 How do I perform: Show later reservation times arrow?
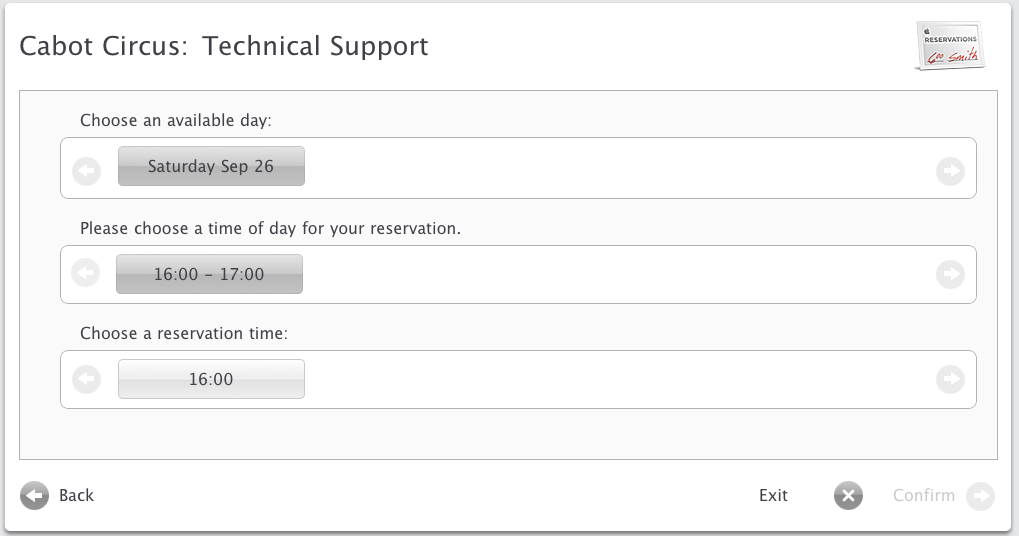click(x=950, y=379)
